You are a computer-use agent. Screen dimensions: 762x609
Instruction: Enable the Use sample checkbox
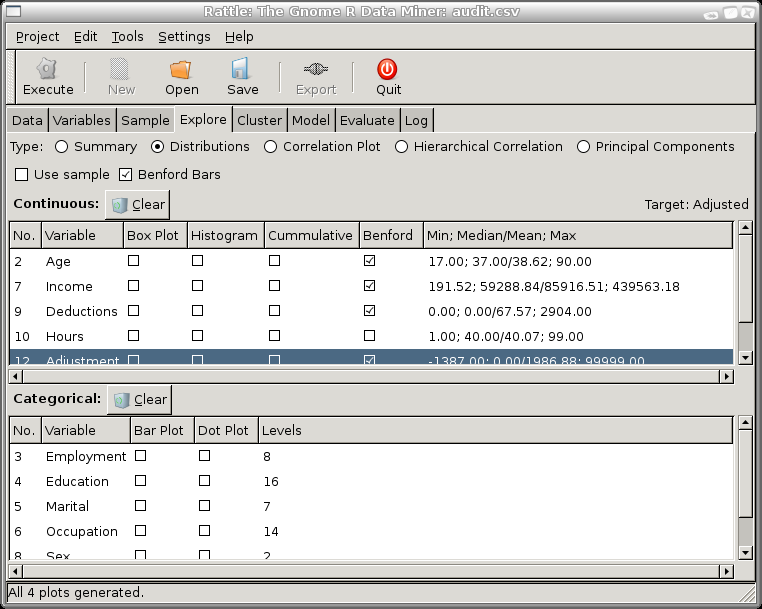[x=21, y=174]
